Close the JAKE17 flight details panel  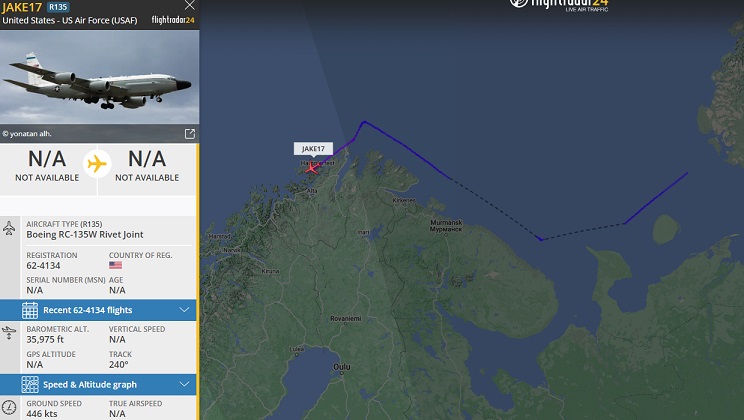190,5
